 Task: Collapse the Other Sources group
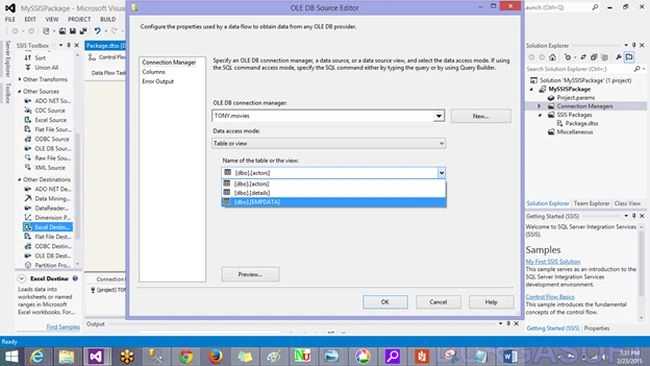[19, 91]
